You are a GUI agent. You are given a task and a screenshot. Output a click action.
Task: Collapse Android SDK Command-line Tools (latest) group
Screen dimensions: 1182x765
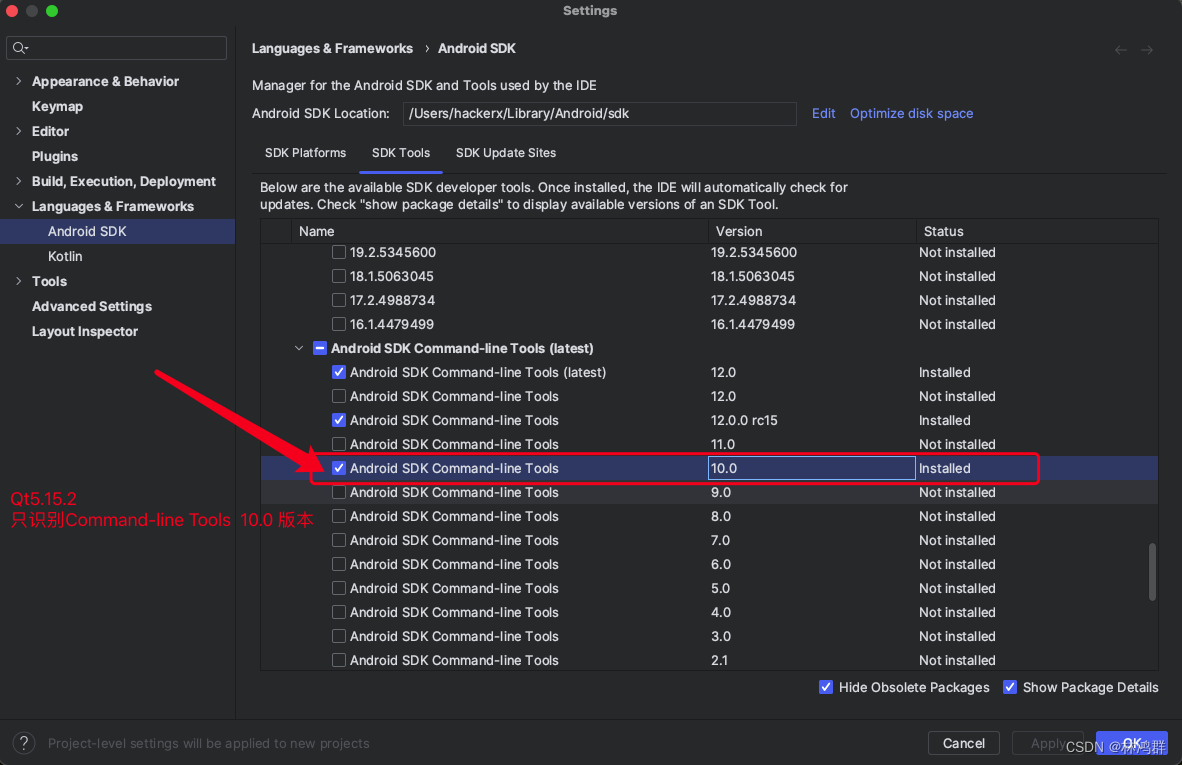click(299, 348)
